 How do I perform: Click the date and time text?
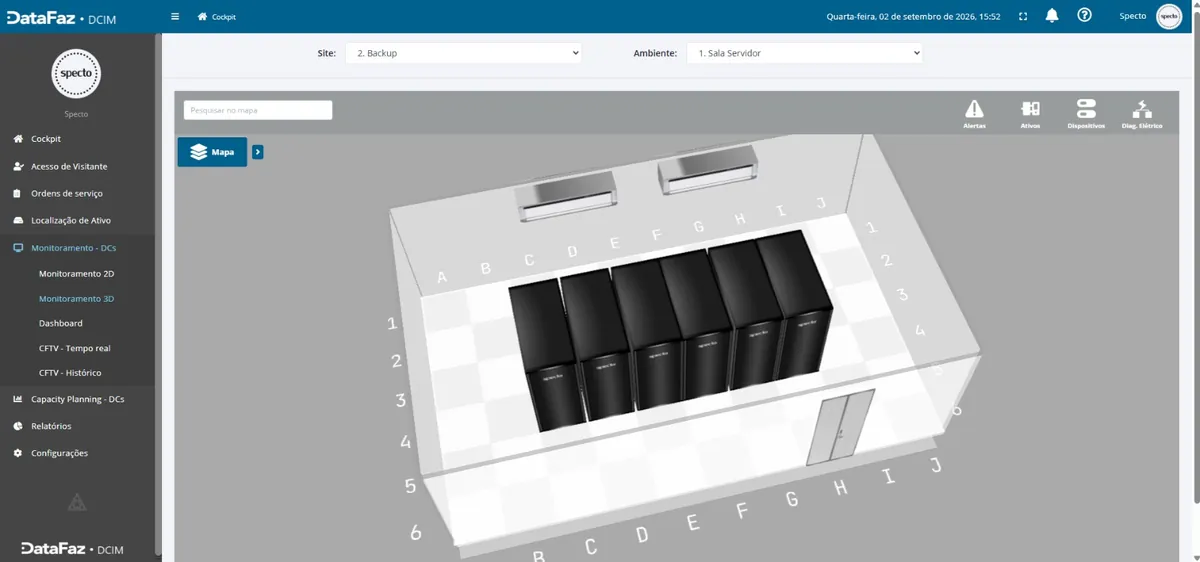coord(914,17)
